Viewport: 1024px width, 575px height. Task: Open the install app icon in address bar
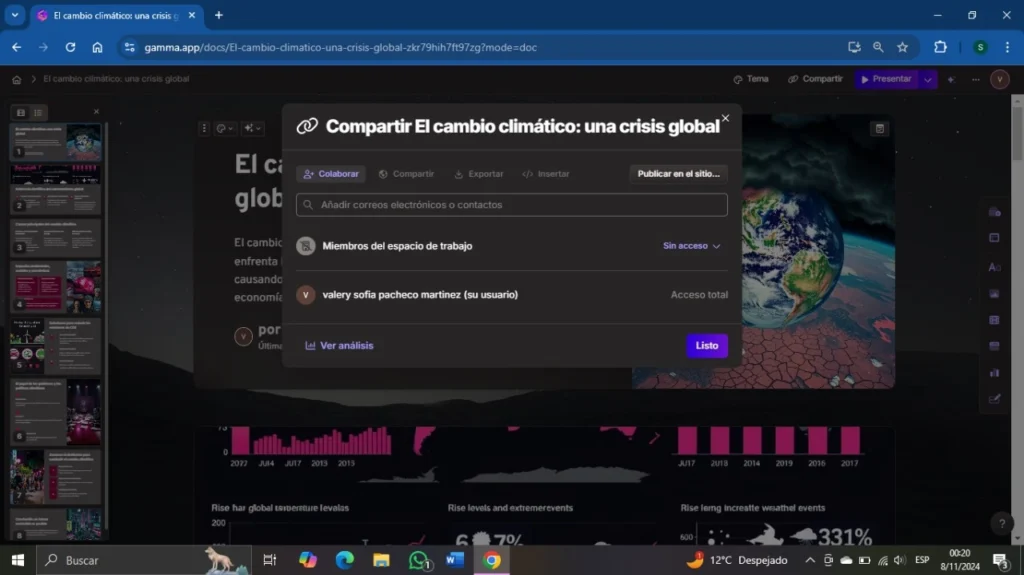point(854,47)
